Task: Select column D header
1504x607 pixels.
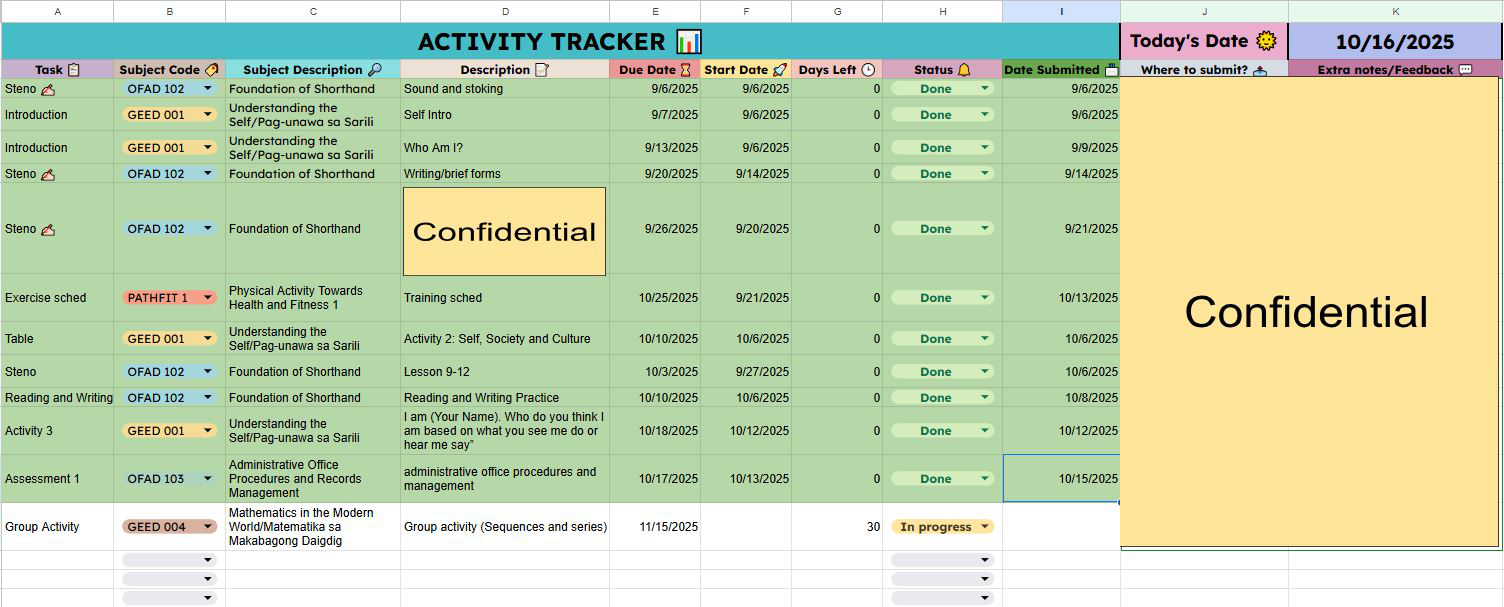Action: click(505, 11)
